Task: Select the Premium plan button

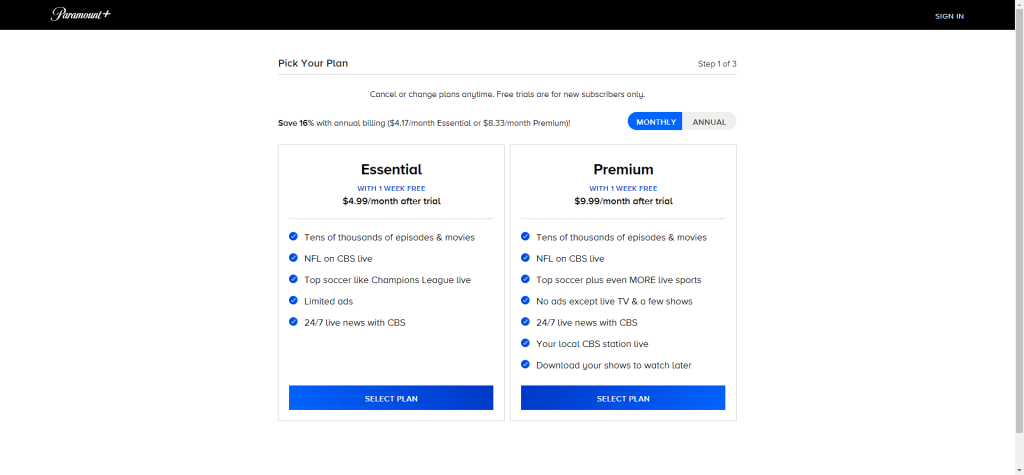Action: click(623, 398)
